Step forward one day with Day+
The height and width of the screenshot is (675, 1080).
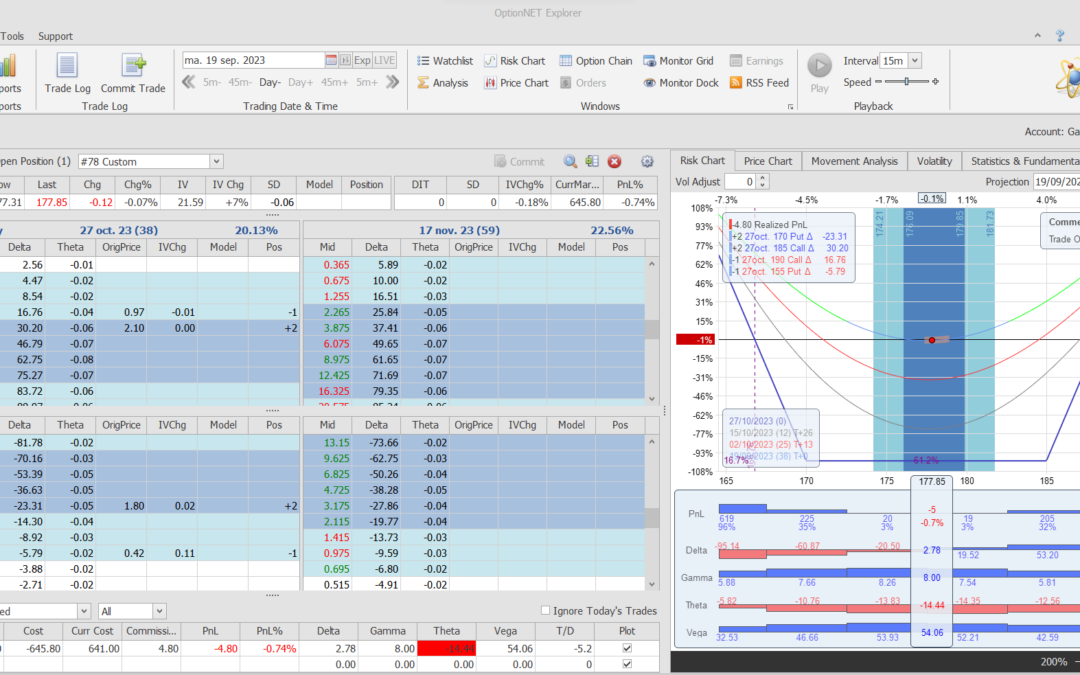coord(300,82)
